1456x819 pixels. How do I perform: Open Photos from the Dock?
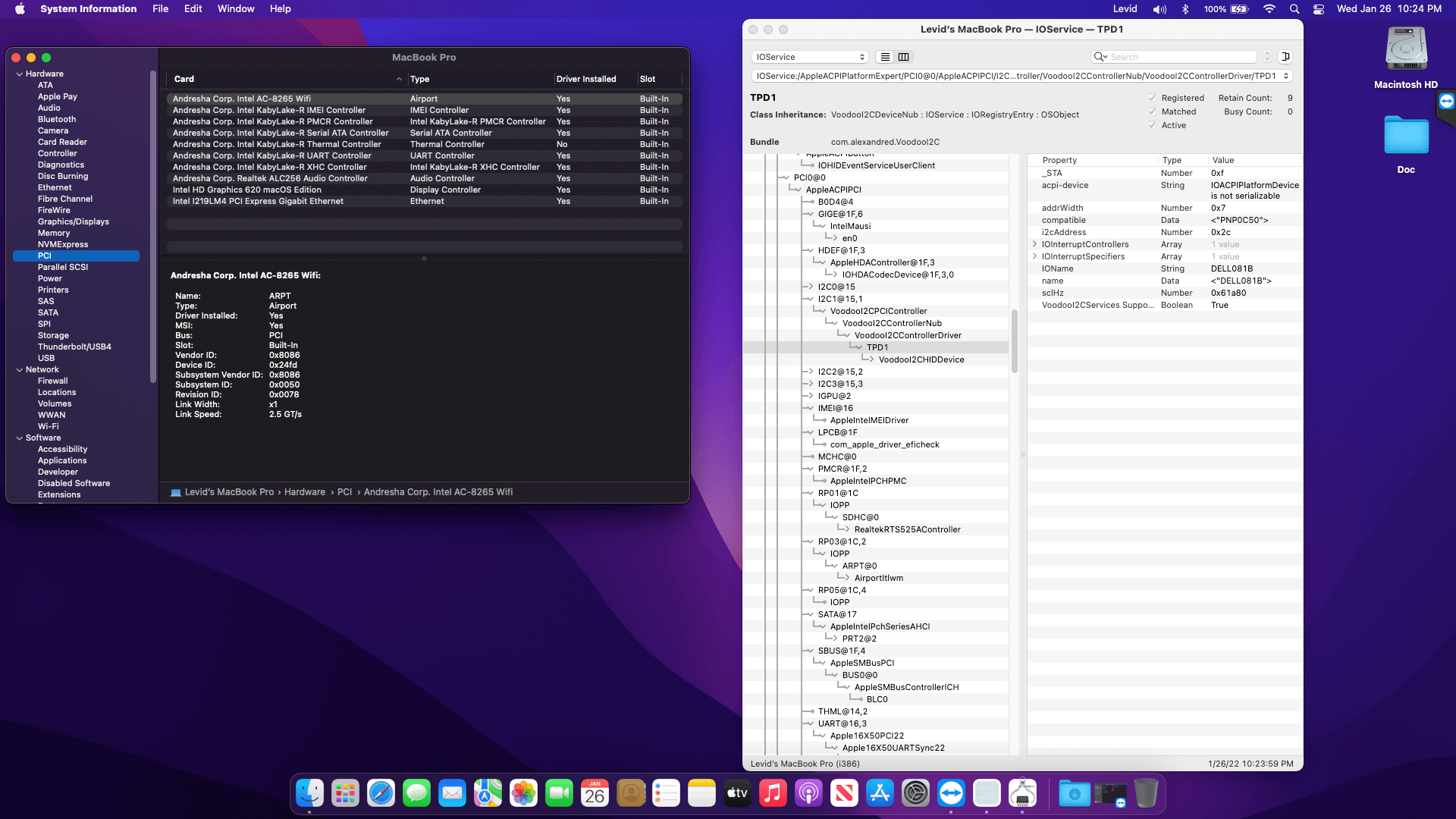pyautogui.click(x=523, y=793)
